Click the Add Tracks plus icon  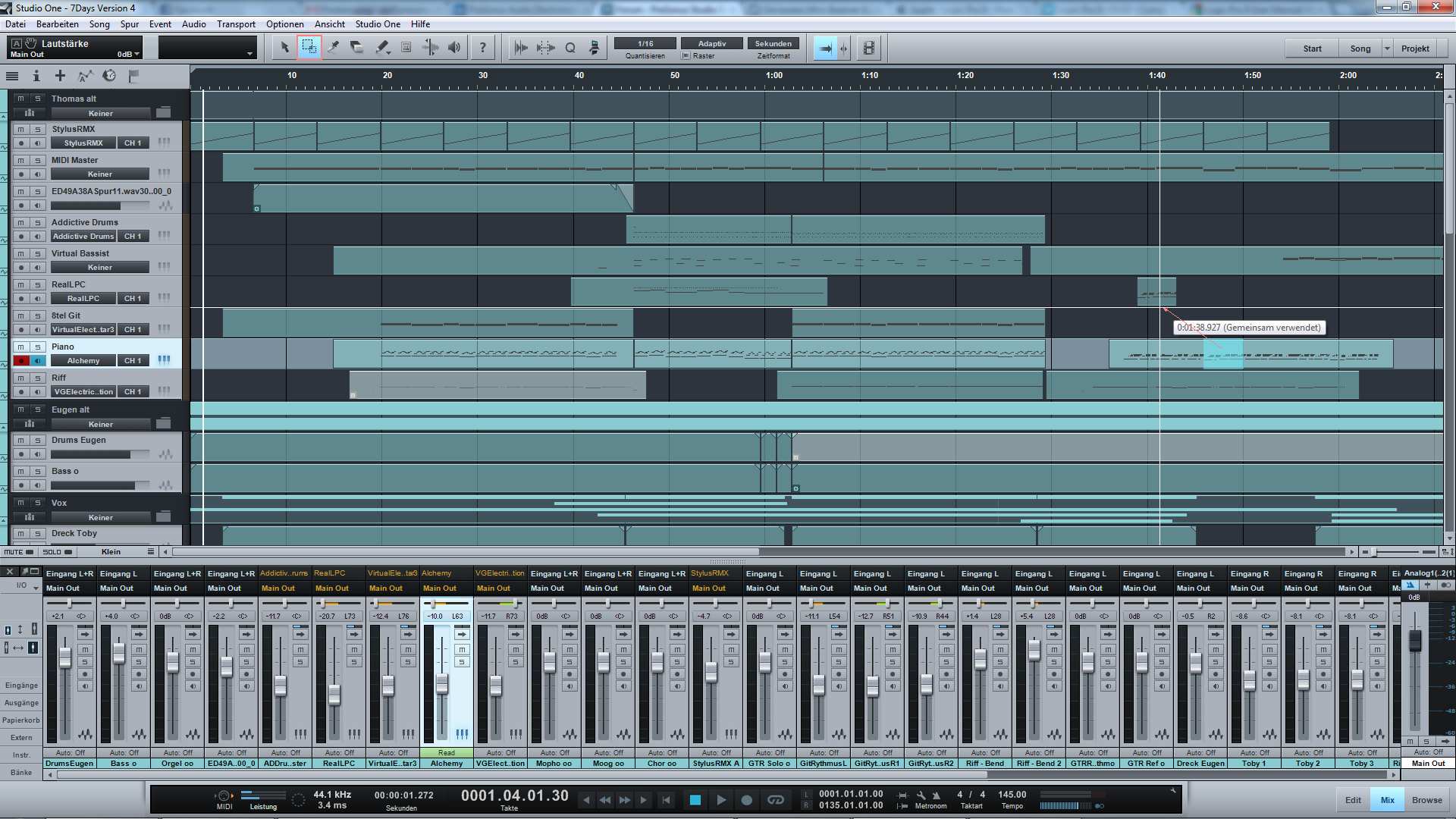click(60, 76)
